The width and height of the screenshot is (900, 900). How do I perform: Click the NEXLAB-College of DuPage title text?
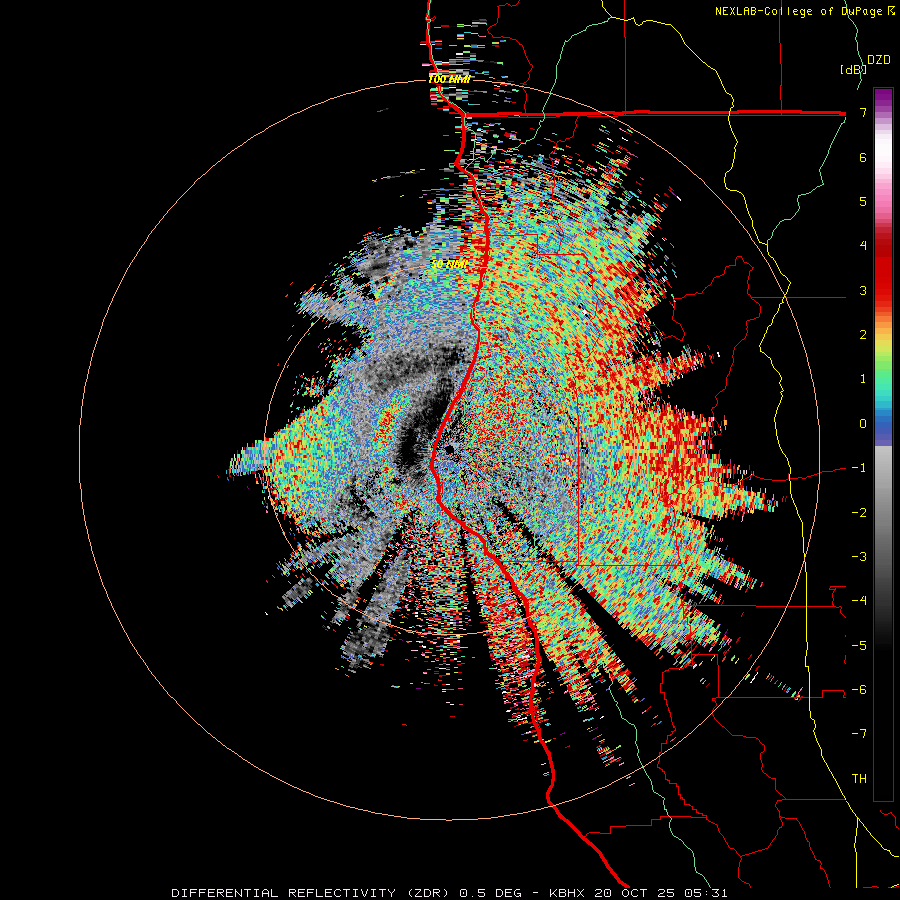tap(804, 11)
